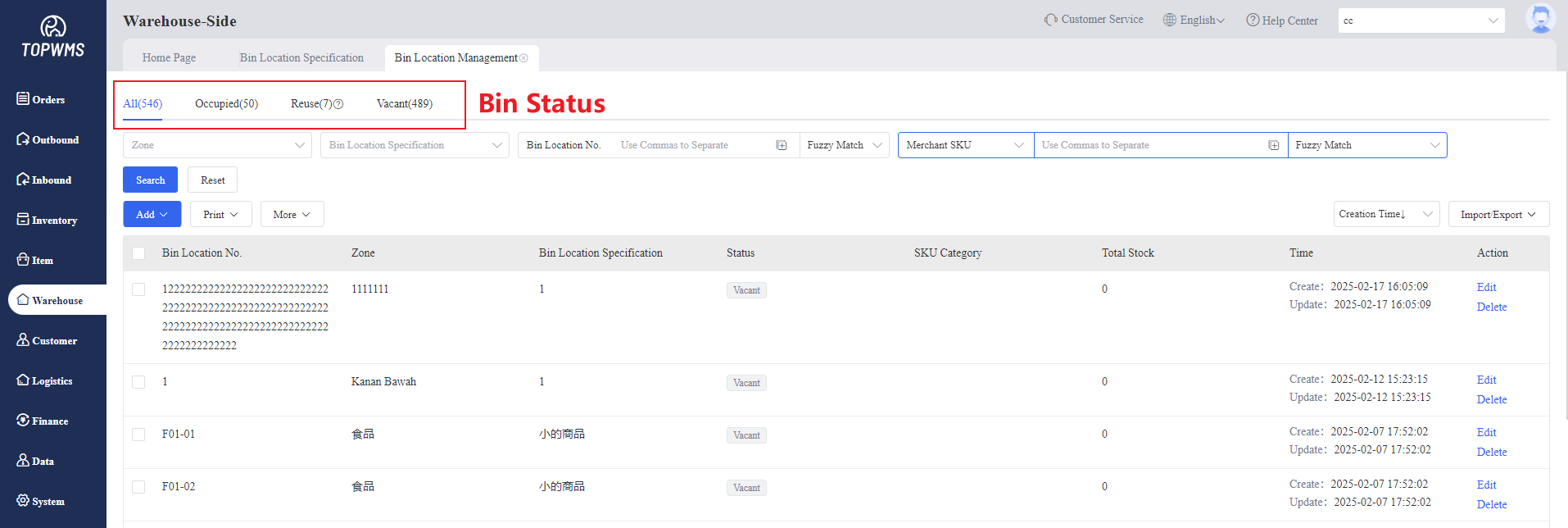Open the Bin Location Specification tab
This screenshot has height=528, width=1568.
301,58
